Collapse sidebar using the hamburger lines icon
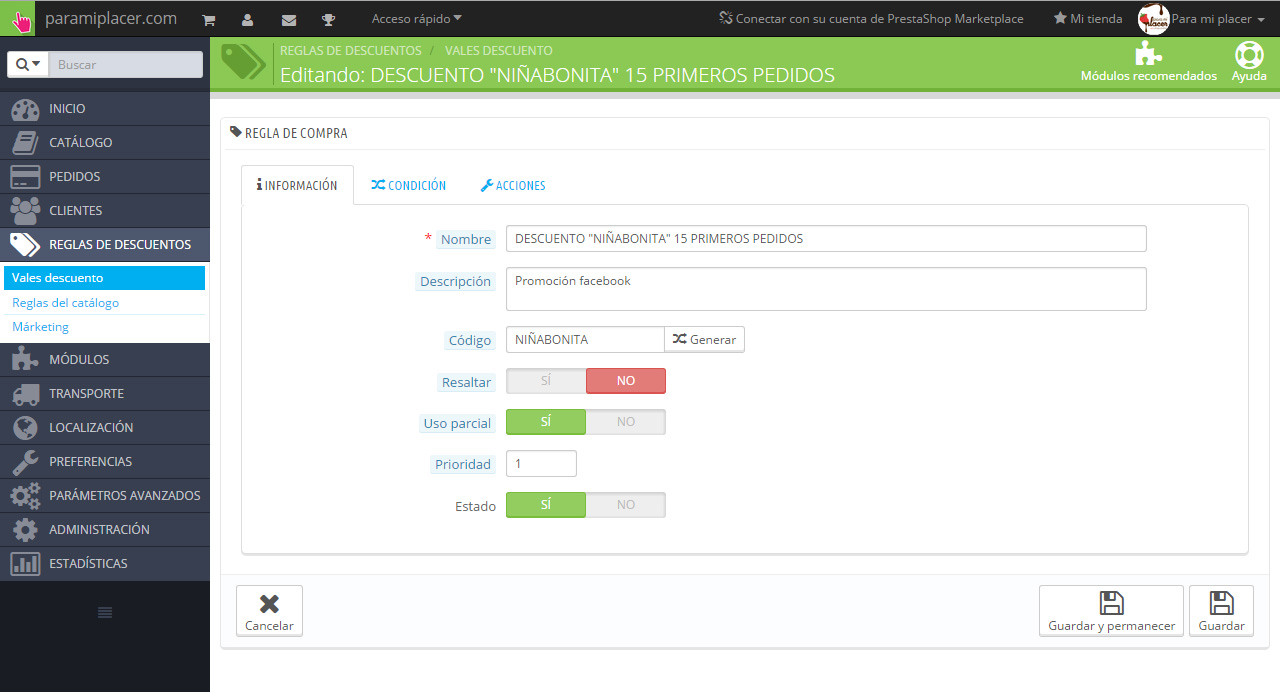Viewport: 1280px width, 692px height. coord(105,612)
